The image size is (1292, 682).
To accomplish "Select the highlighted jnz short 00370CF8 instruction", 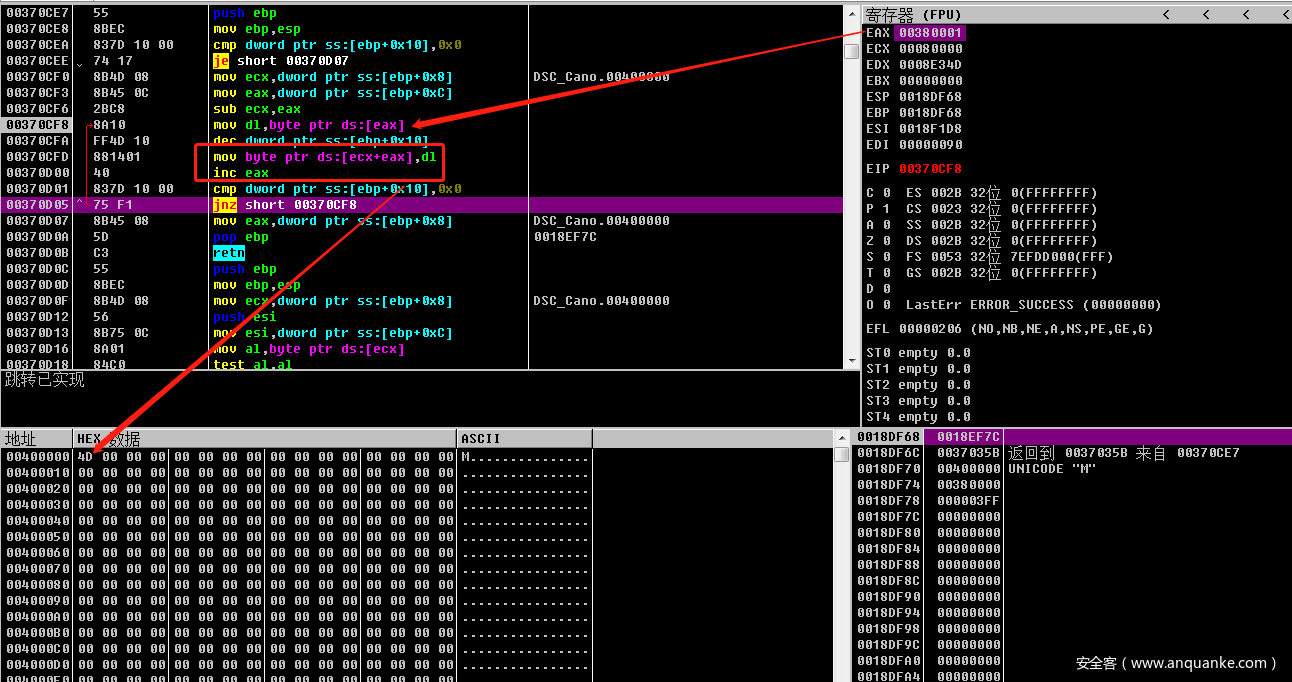I will pyautogui.click(x=285, y=205).
